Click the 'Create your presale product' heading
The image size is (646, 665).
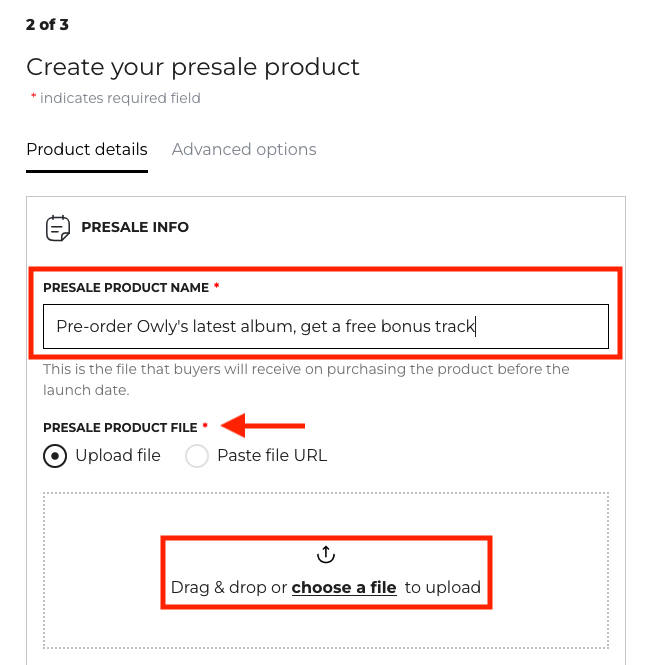(193, 67)
